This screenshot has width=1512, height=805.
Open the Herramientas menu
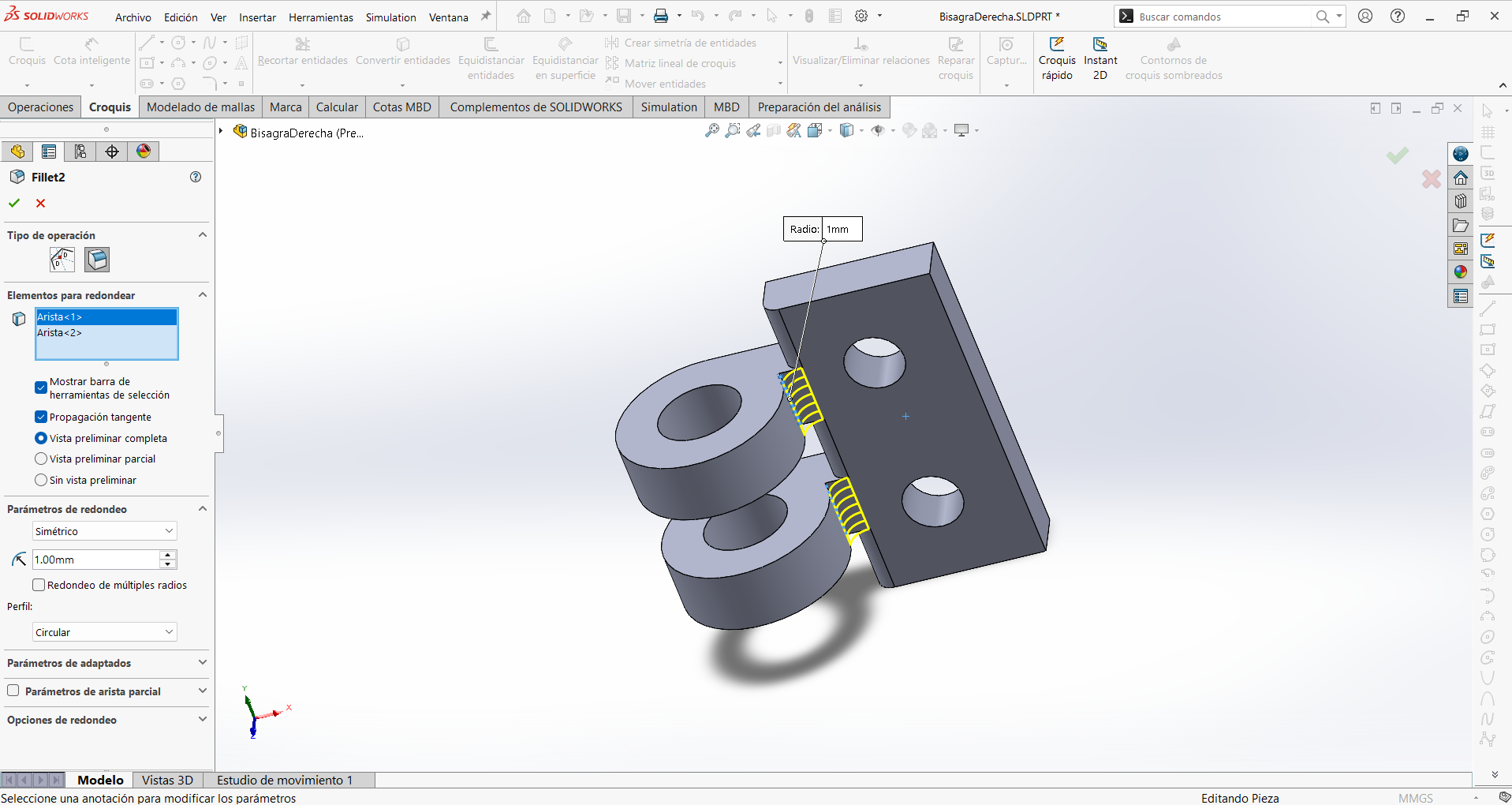pyautogui.click(x=321, y=17)
